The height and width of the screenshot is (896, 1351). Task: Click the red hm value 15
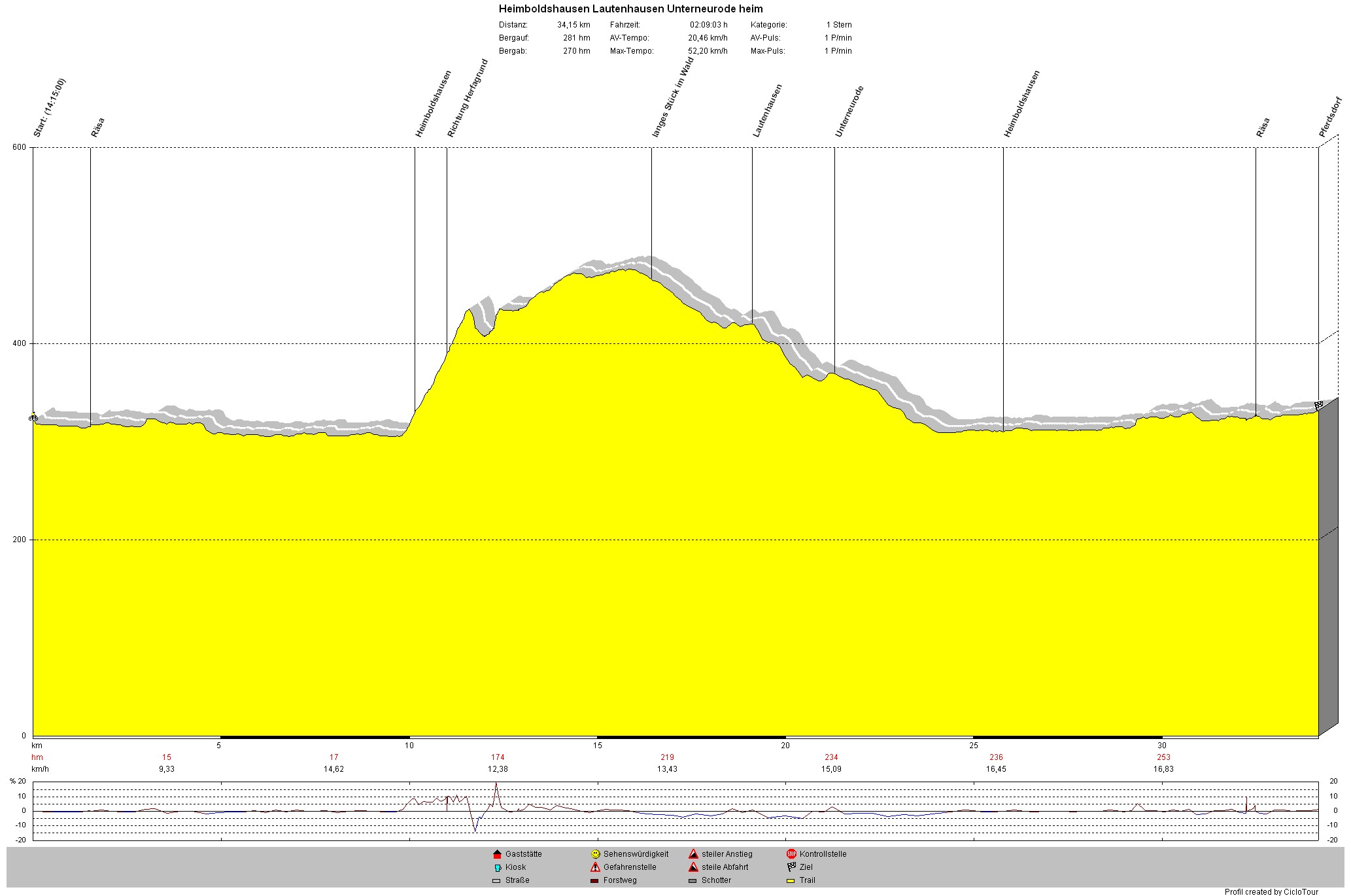click(167, 757)
